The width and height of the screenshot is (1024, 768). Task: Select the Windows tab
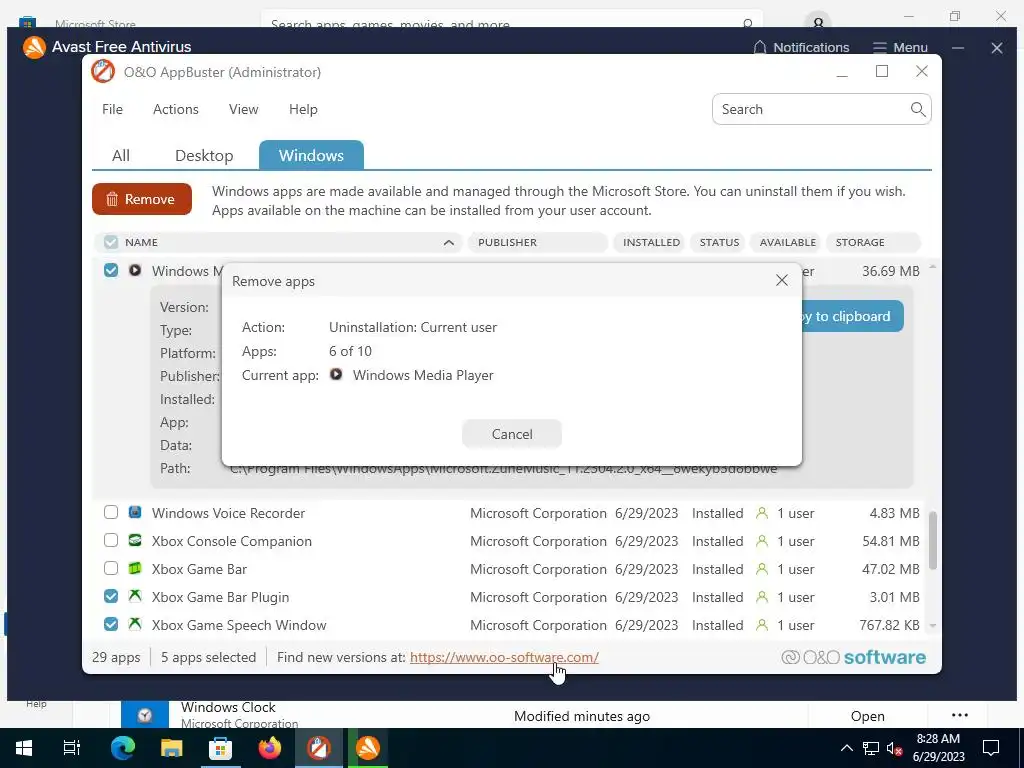pyautogui.click(x=311, y=155)
